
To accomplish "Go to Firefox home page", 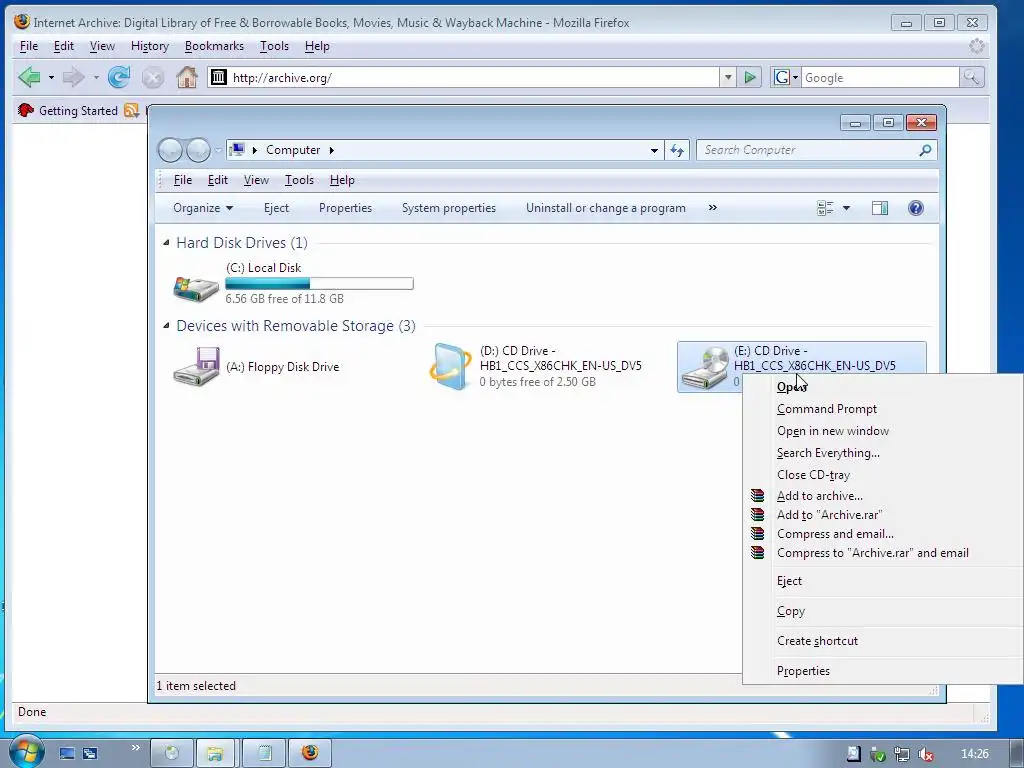I will pos(187,77).
